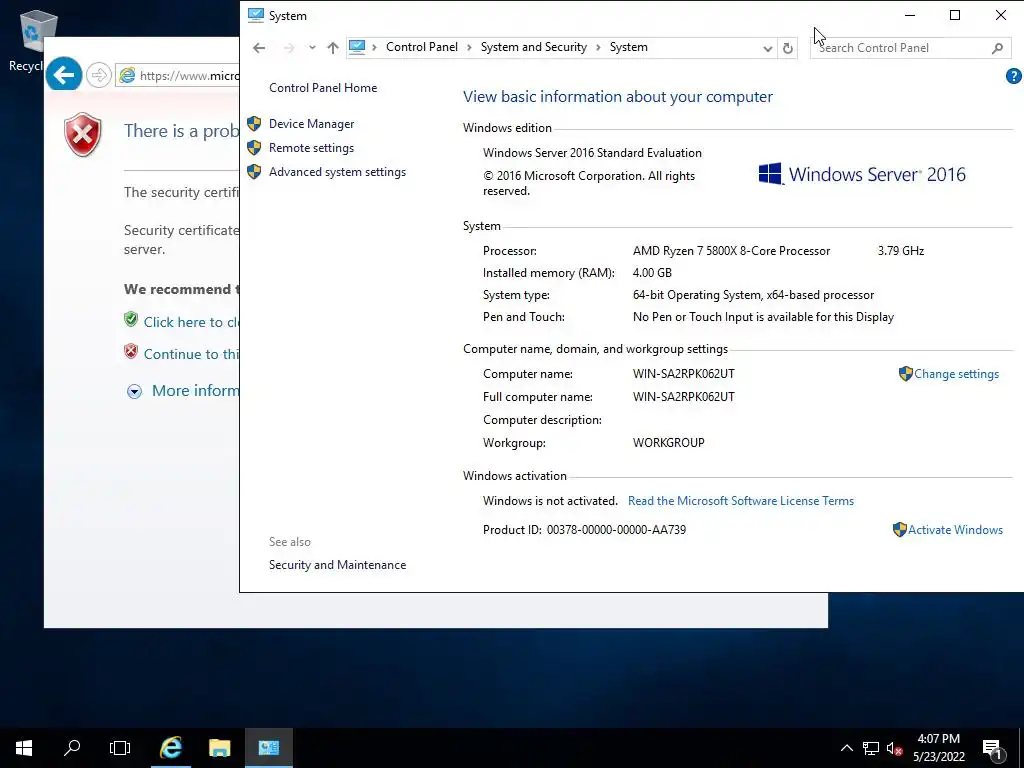Click the search magnifier in Control Panel
Image resolution: width=1024 pixels, height=768 pixels.
[x=997, y=48]
